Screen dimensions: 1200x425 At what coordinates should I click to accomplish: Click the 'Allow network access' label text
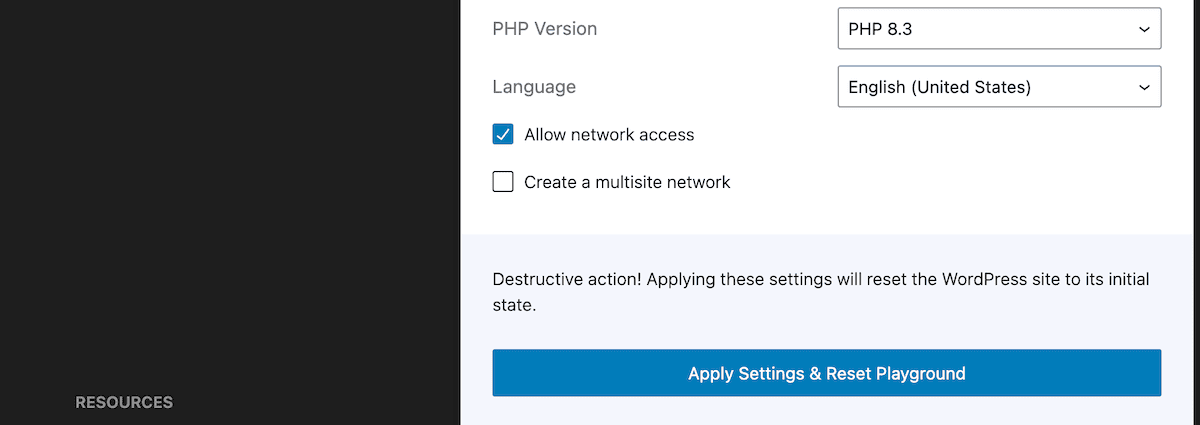[608, 135]
